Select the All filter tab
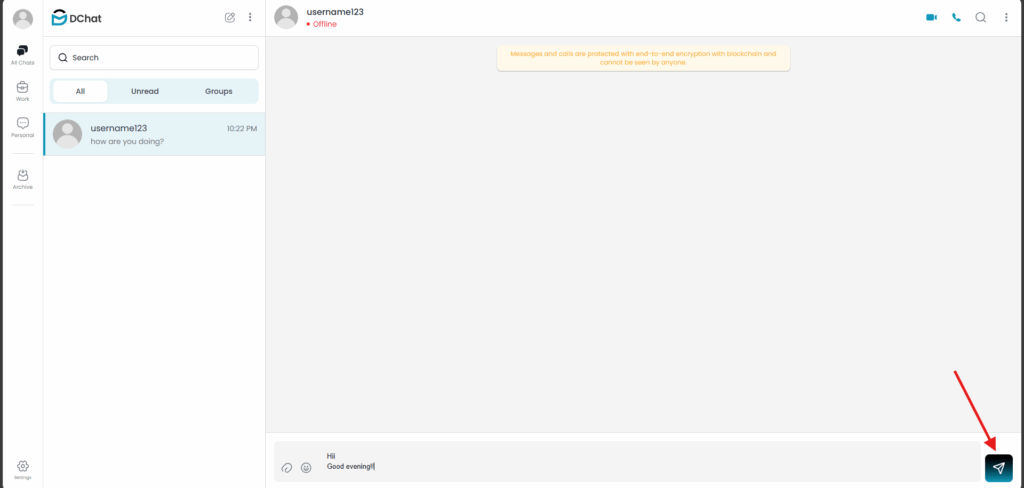This screenshot has height=488, width=1024. coord(80,91)
